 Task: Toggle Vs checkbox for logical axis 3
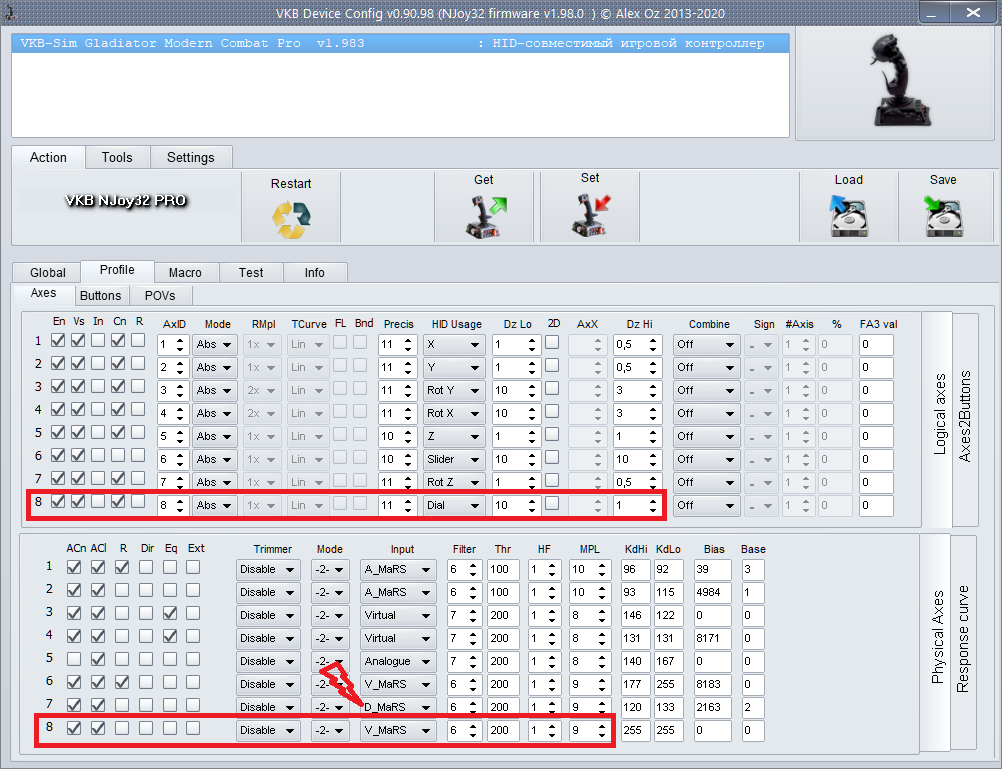click(x=78, y=386)
